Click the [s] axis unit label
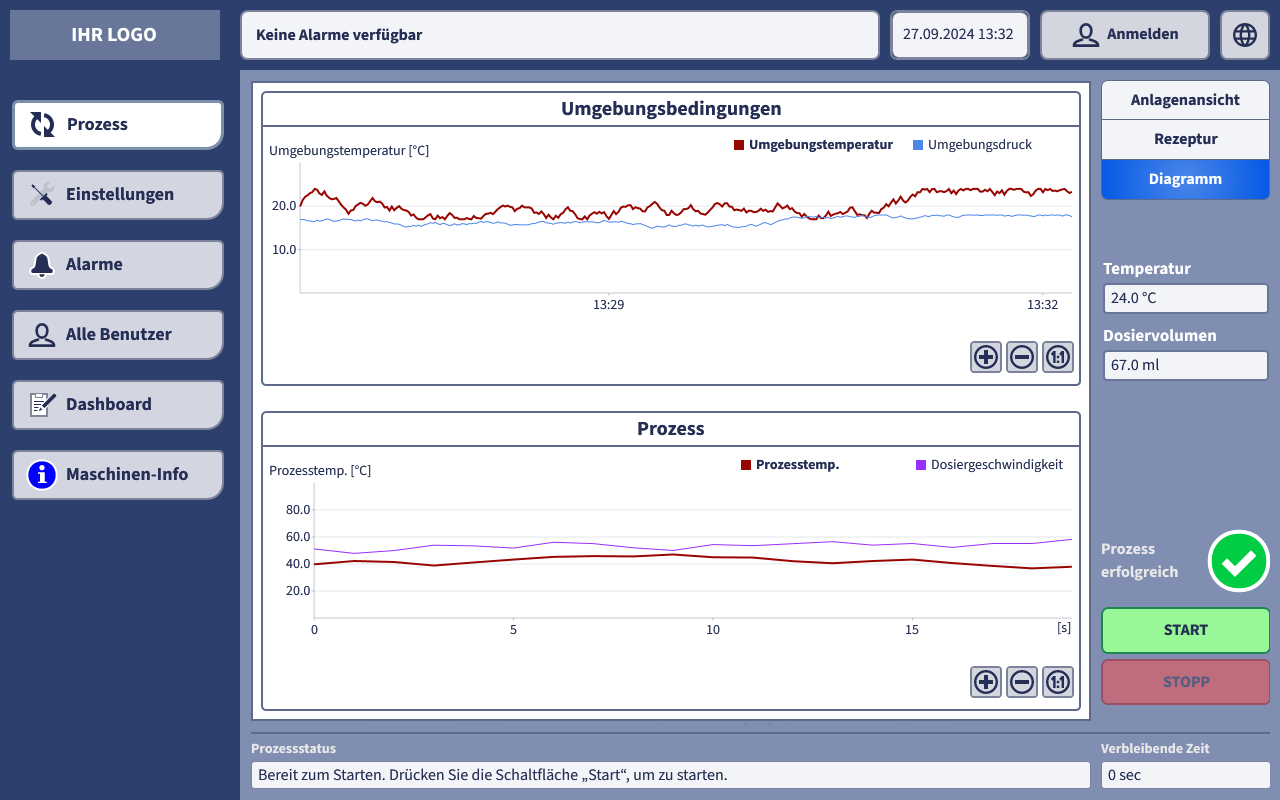Screen dimensions: 1280x800 tap(1064, 628)
